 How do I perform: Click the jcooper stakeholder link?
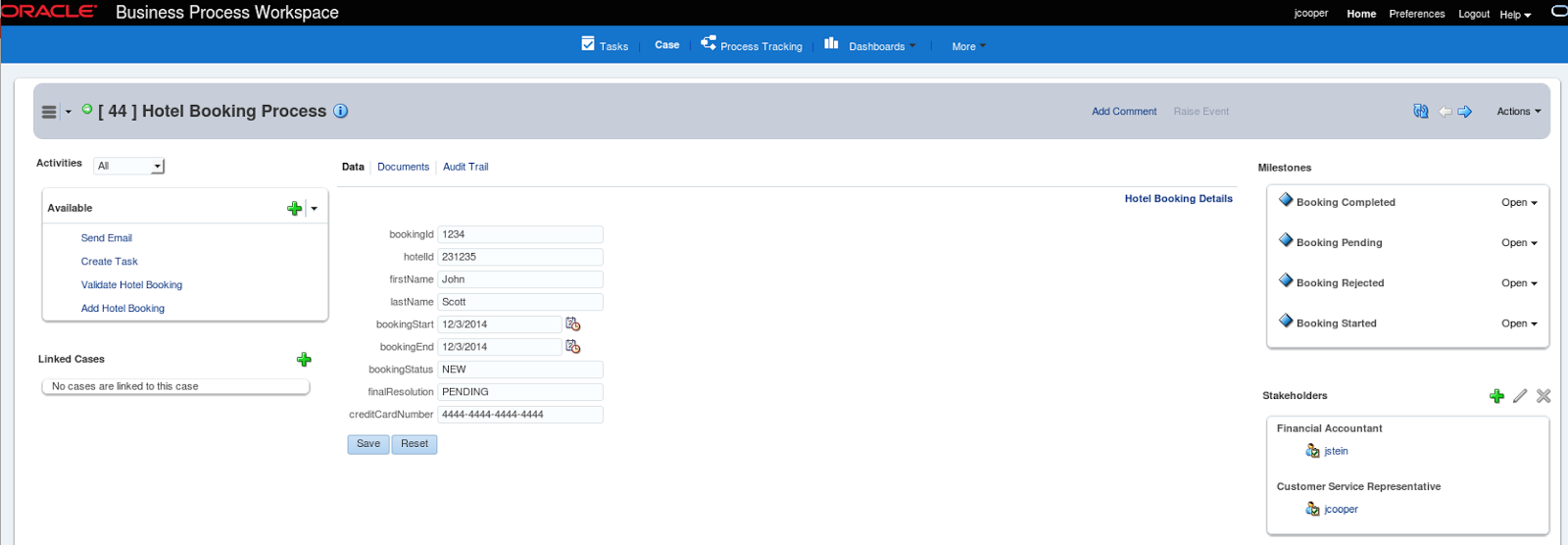(1341, 510)
